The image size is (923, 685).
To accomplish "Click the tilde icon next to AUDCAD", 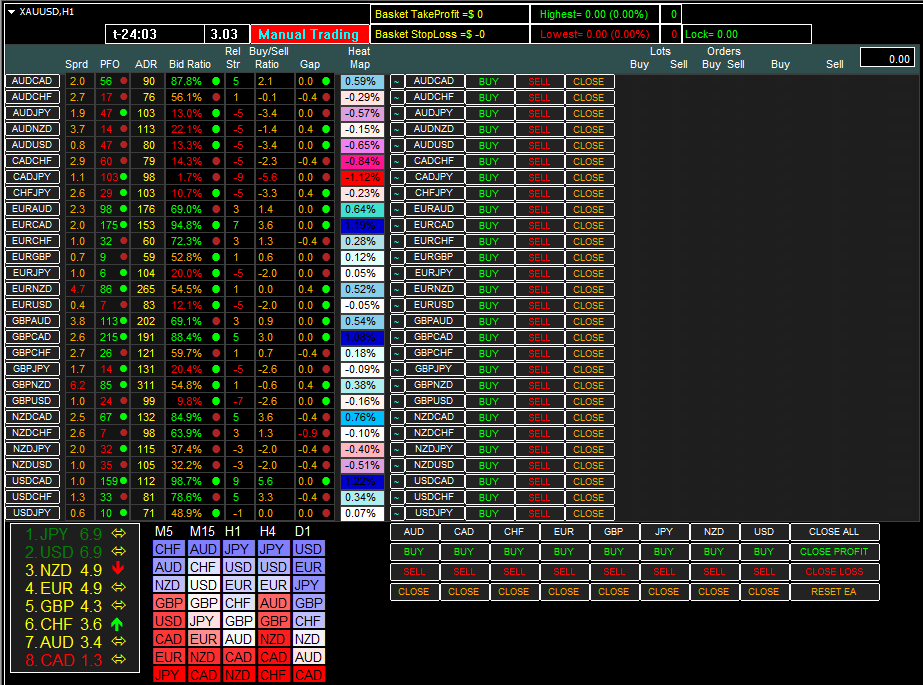I will coord(397,81).
